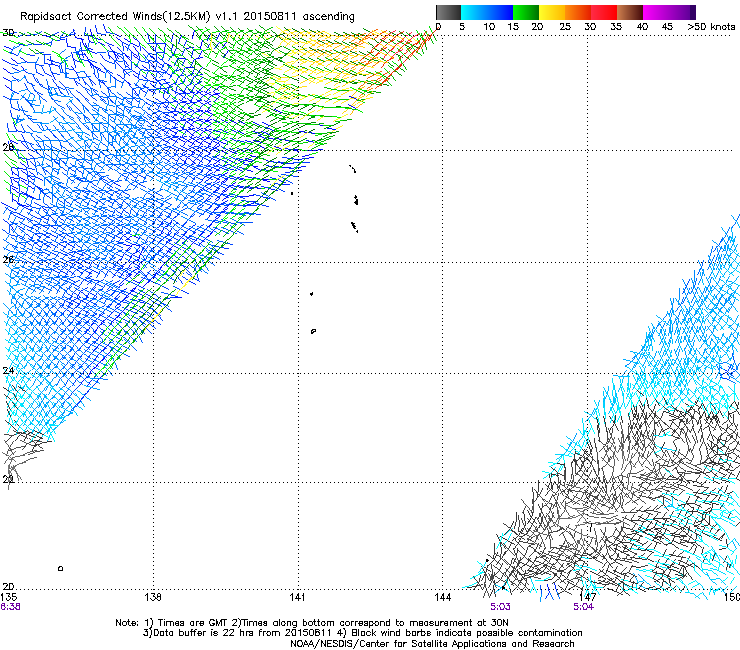
Task: Click the longitude label '144'
Action: coord(443,597)
